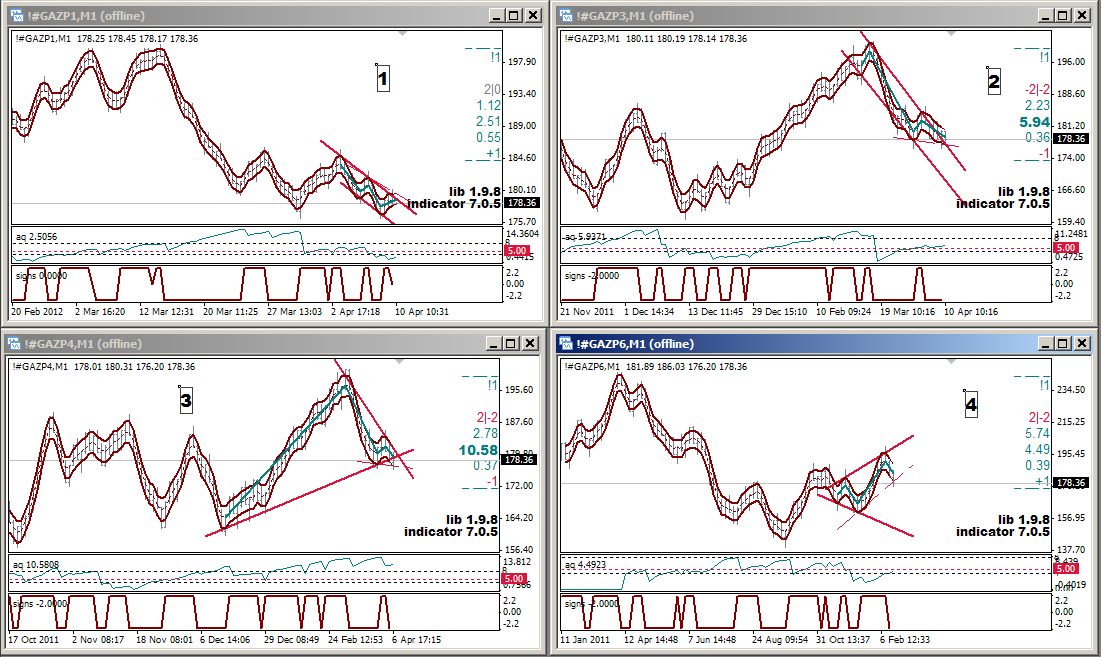Click the GAZP1 chart window icon
The image size is (1101, 657).
coord(17,15)
